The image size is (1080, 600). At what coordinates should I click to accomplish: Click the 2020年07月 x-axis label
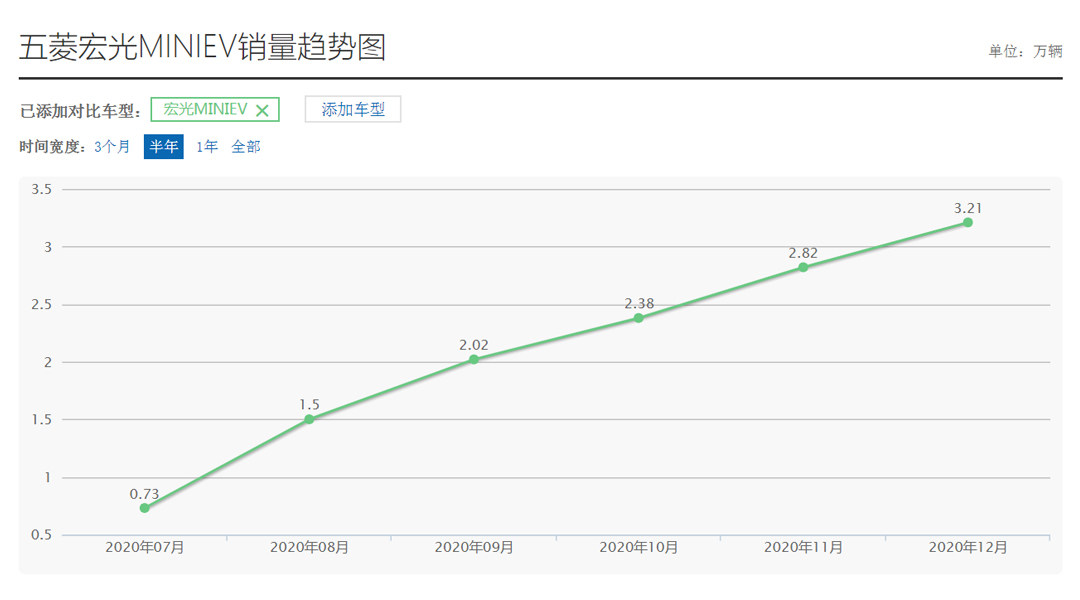(x=145, y=548)
